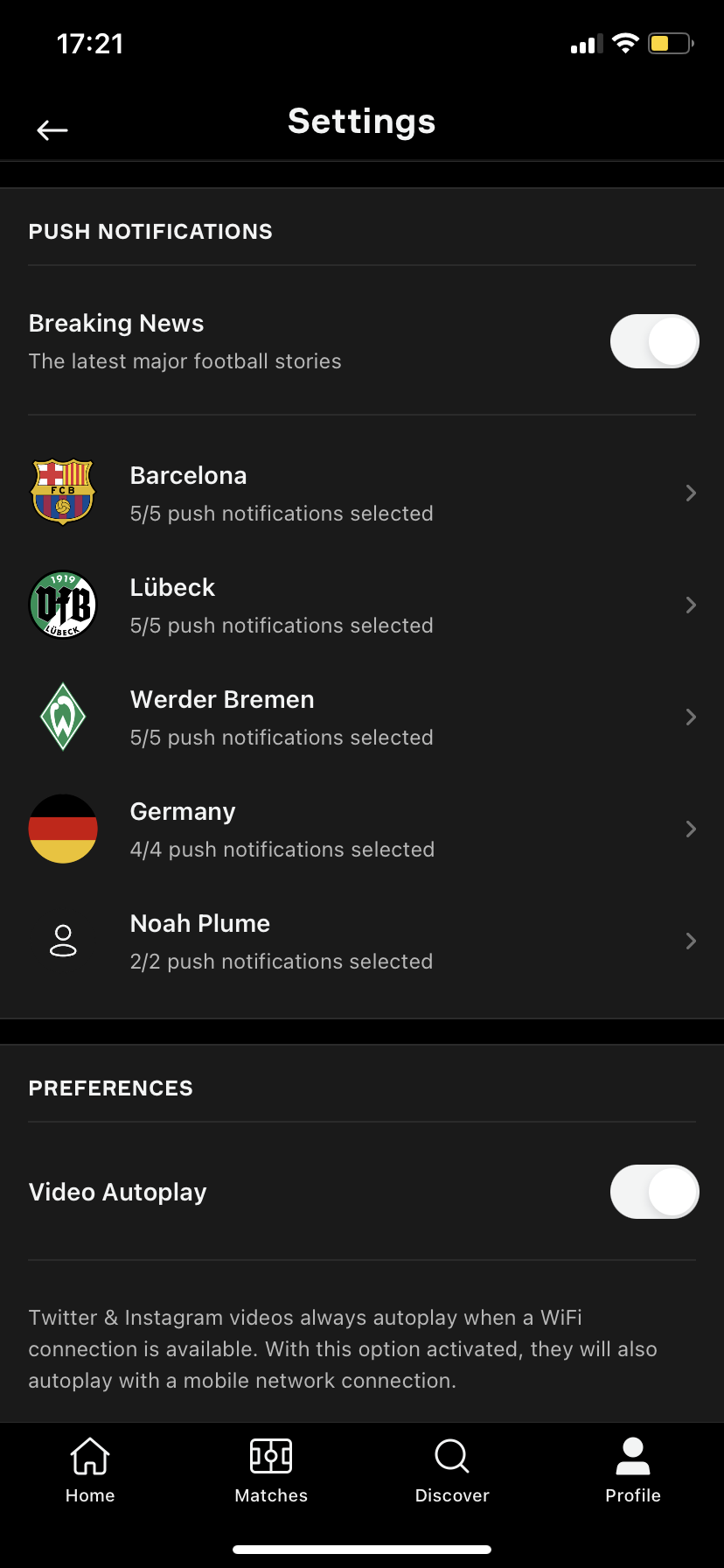Image resolution: width=724 pixels, height=1568 pixels.
Task: Open the Discover search icon
Action: 452,1457
